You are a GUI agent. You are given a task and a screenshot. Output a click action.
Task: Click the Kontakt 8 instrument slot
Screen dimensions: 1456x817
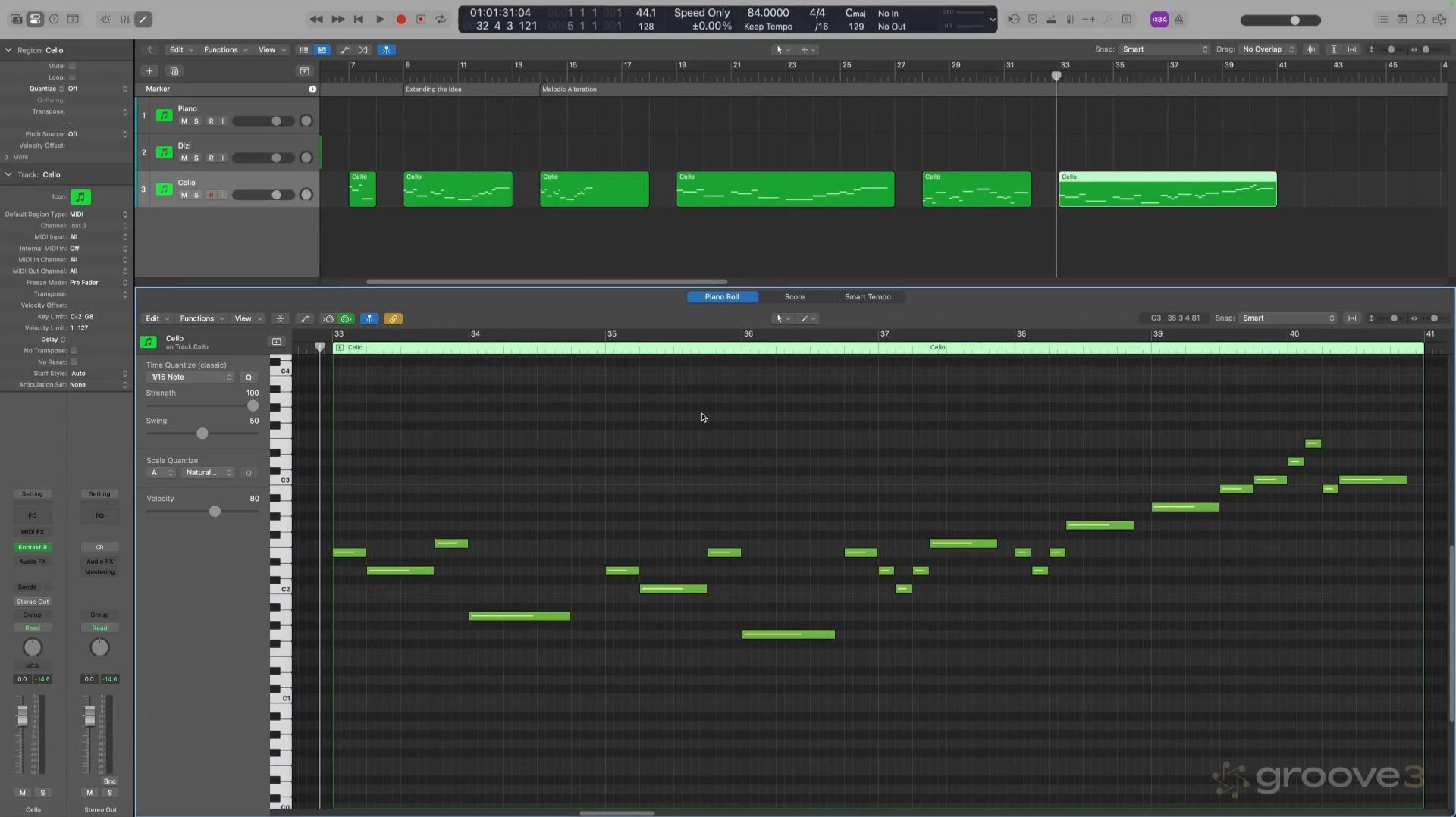[33, 547]
